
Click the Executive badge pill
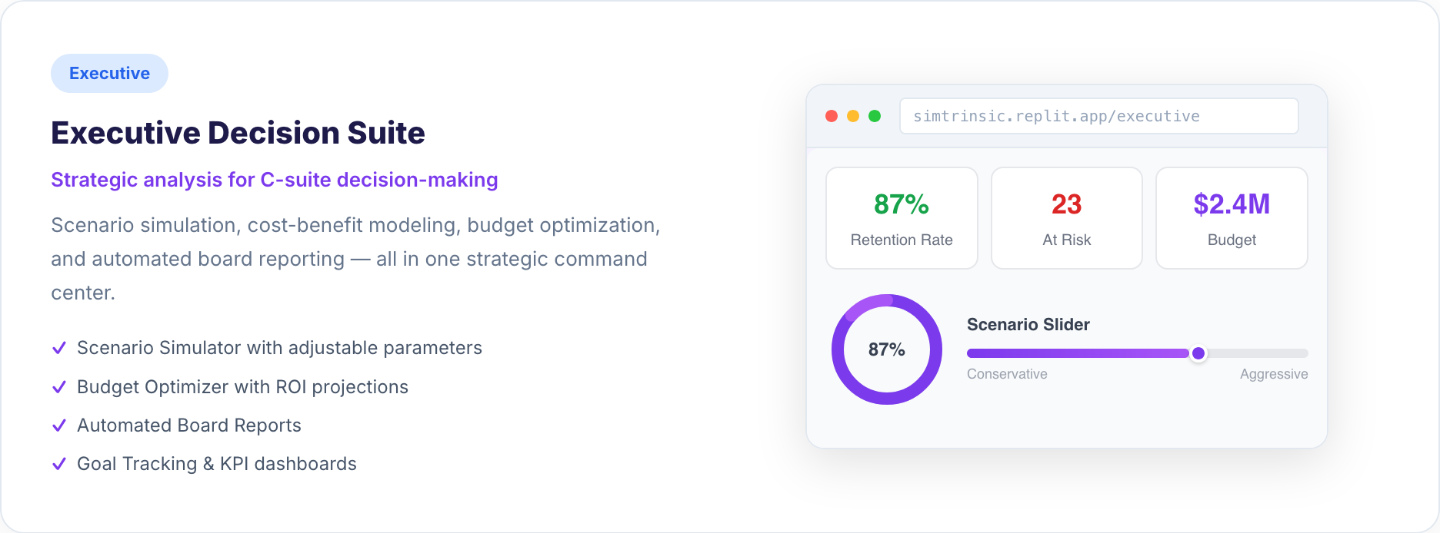(x=109, y=73)
